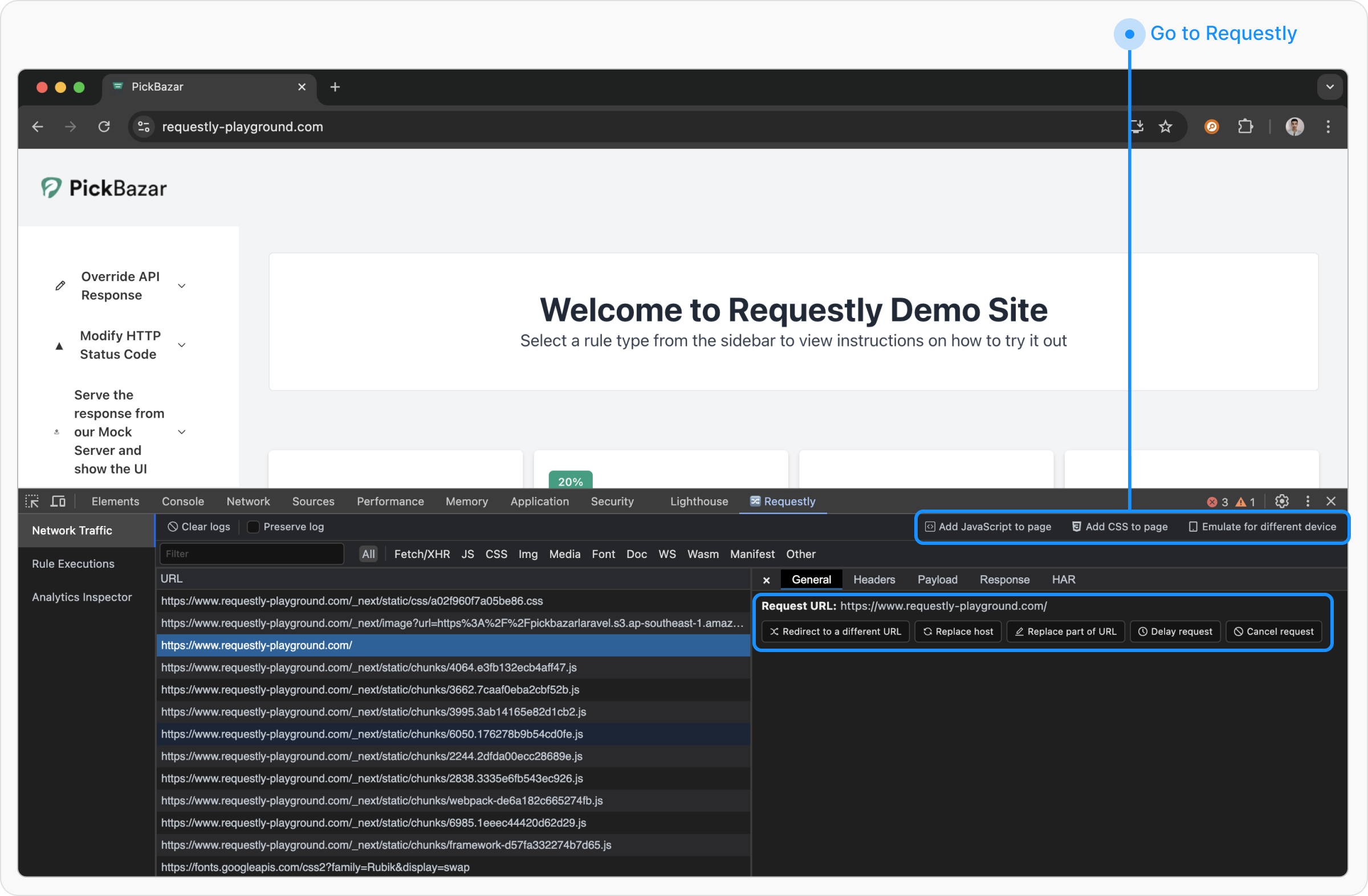This screenshot has height=896, width=1368.
Task: Open DevTools settings gear
Action: tap(1281, 501)
